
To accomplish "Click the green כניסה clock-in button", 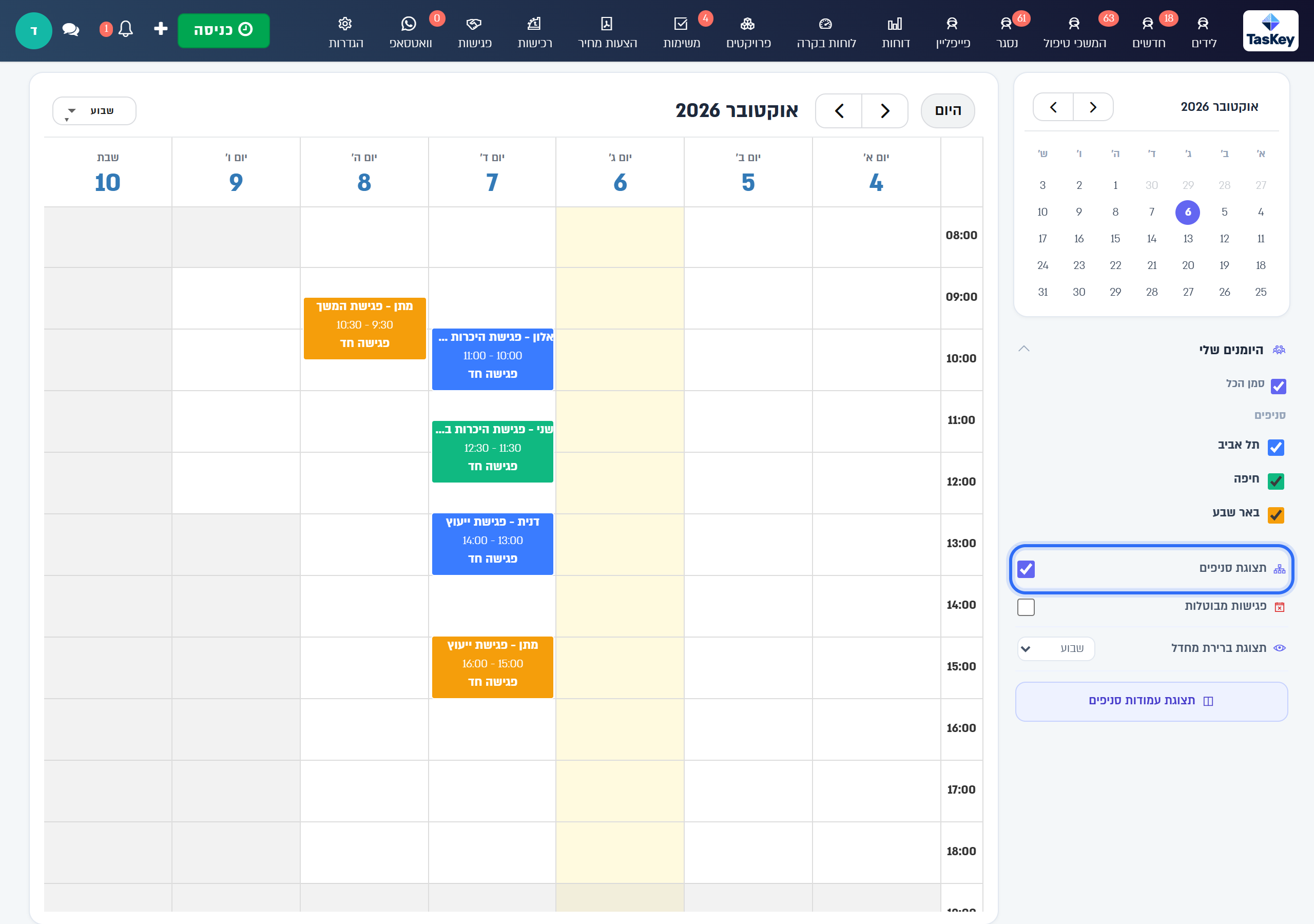I will 223,30.
